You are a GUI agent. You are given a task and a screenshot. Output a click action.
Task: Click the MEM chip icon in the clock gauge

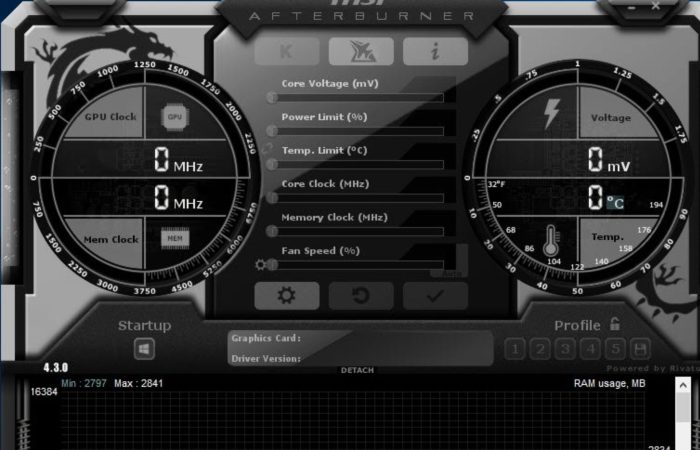point(175,238)
